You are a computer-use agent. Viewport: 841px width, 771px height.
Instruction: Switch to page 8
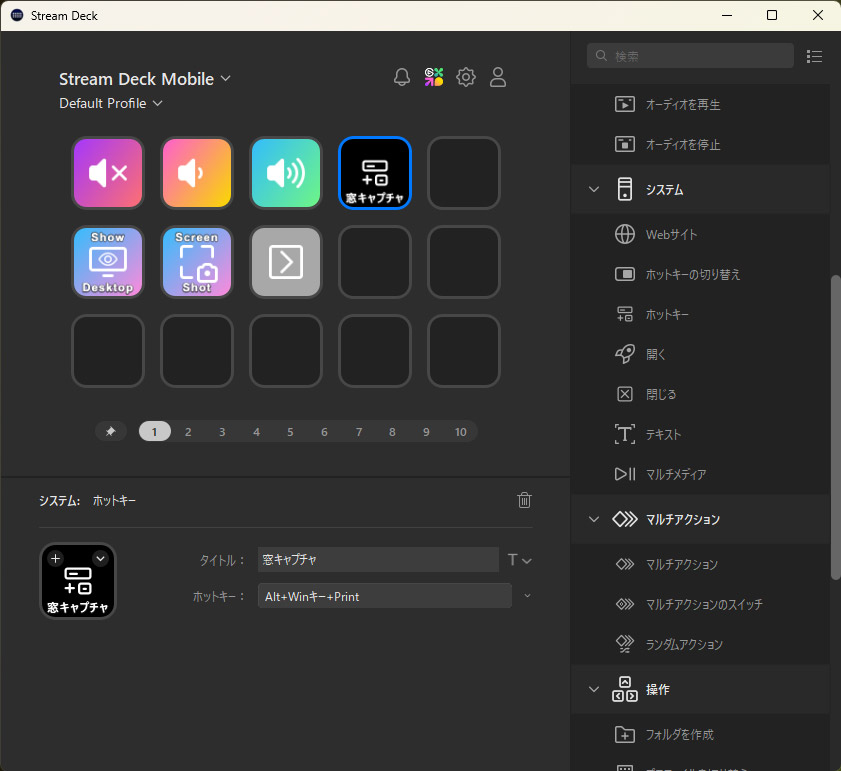pyautogui.click(x=392, y=431)
